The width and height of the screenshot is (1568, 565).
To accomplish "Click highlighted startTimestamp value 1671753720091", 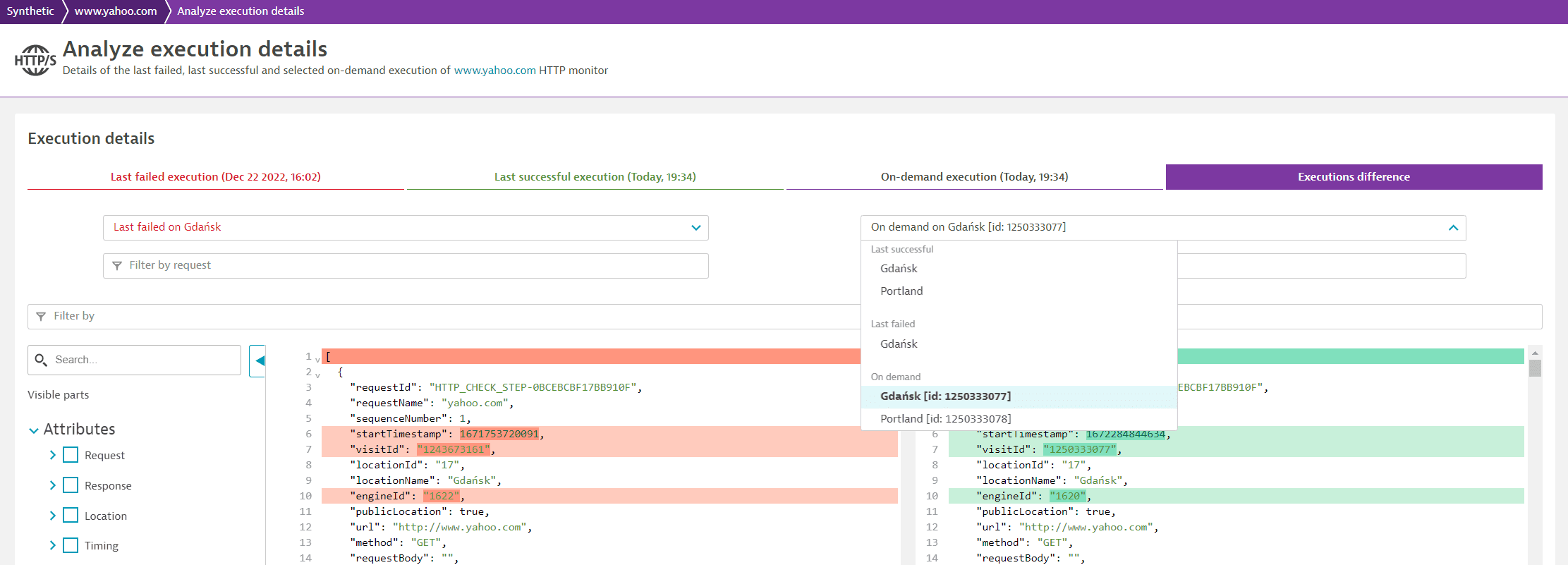I will 499,434.
